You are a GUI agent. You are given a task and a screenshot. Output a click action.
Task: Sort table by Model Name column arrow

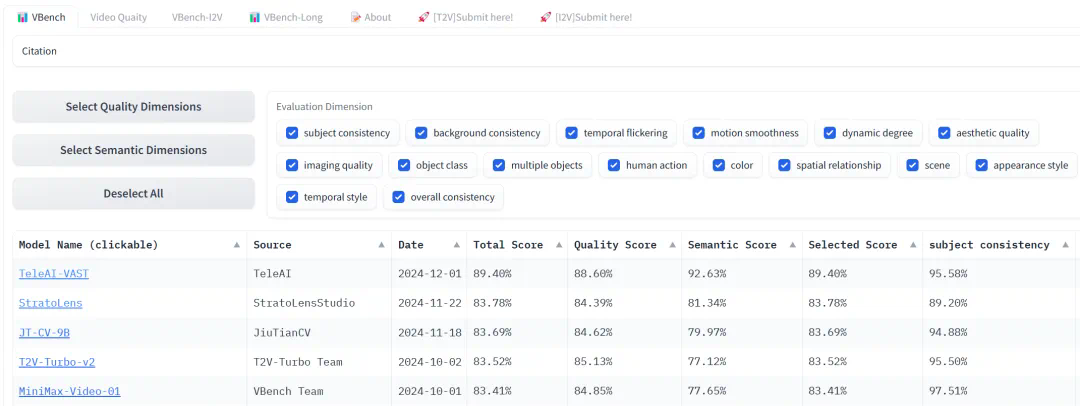[237, 245]
